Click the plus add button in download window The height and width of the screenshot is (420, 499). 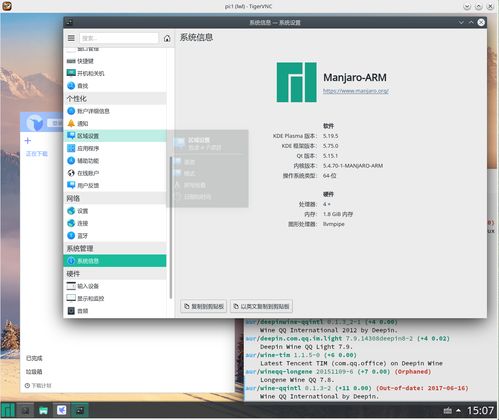tap(28, 141)
